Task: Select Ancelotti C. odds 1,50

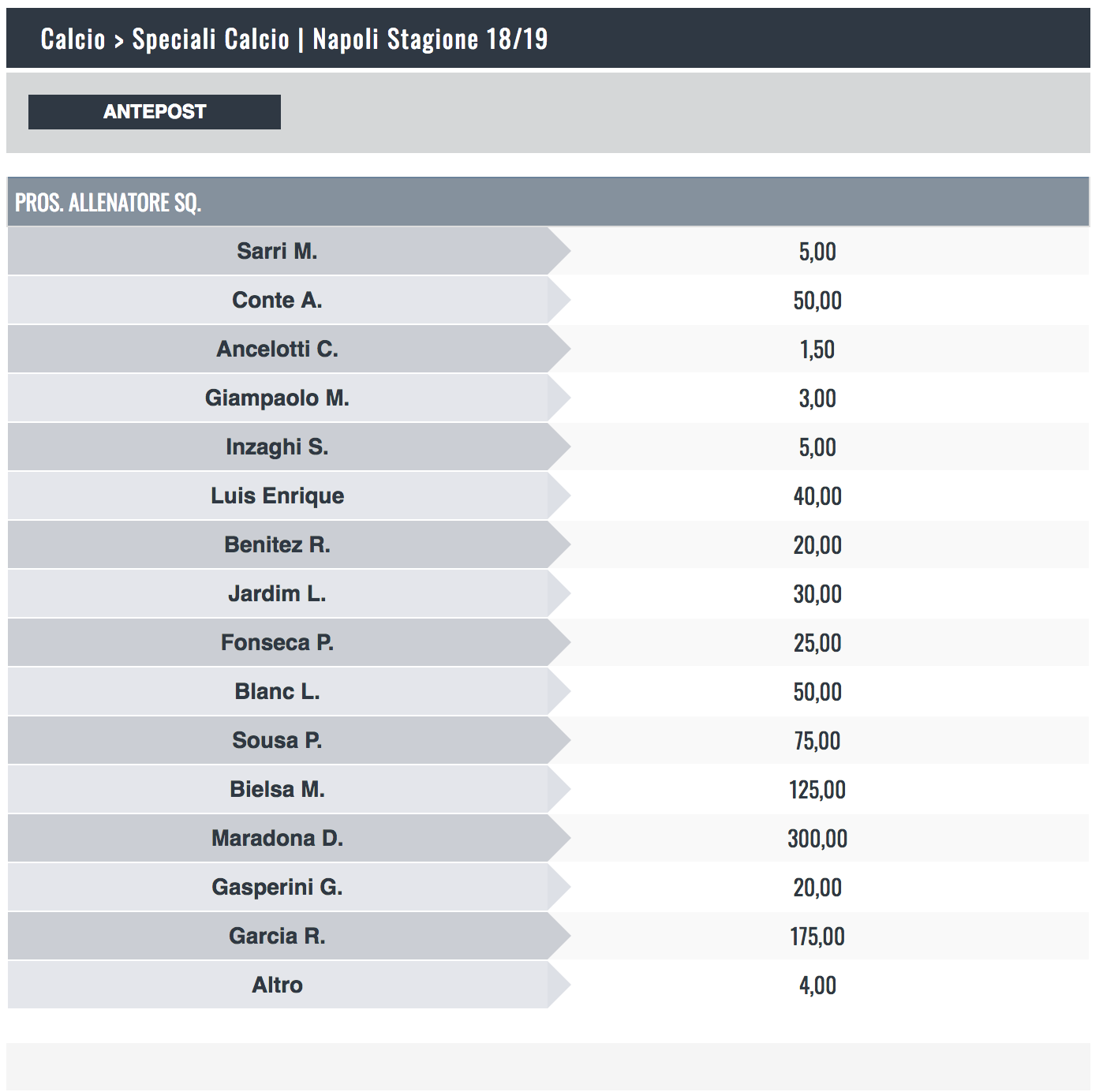Action: (817, 350)
